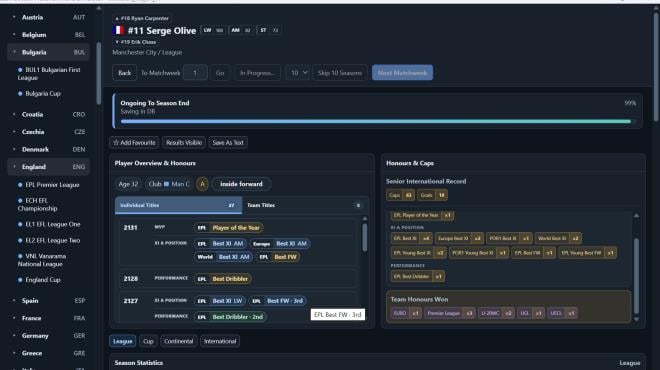Expand the Austria country entry
Screen dimensions: 660x370
pyautogui.click(x=48, y=17)
